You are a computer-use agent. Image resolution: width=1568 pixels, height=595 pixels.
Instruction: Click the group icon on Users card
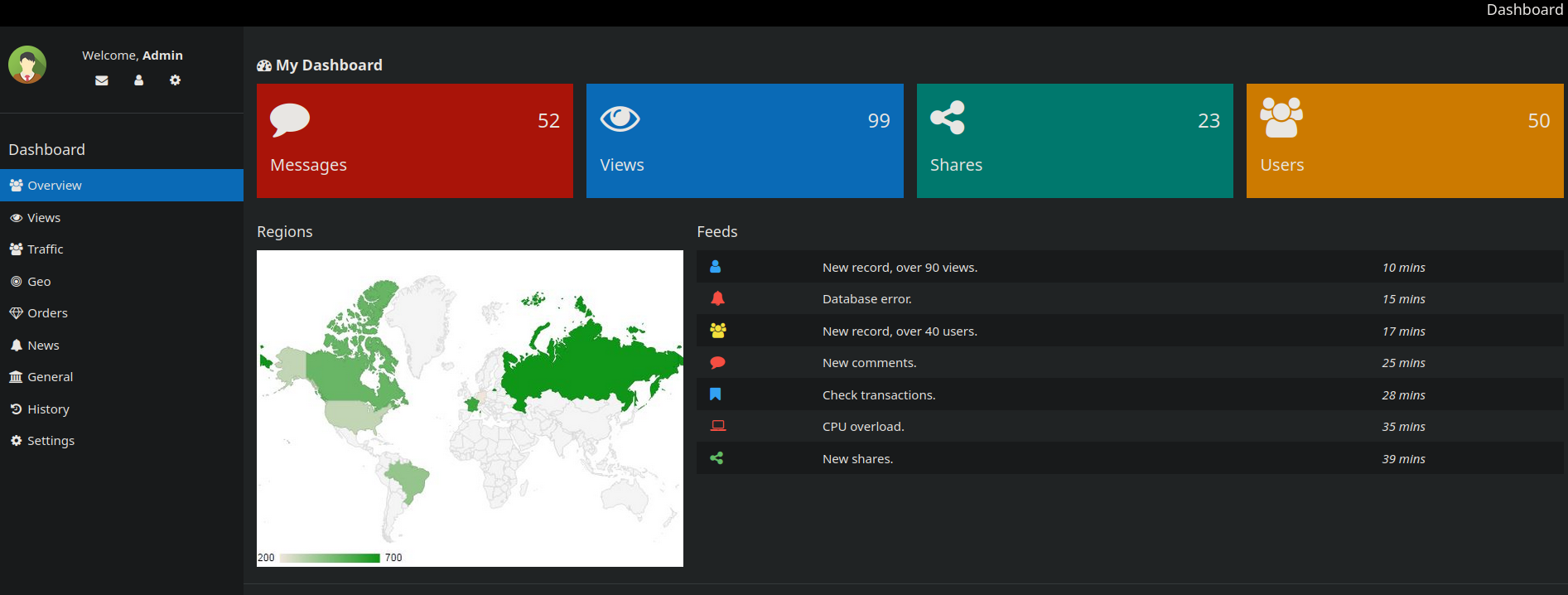click(x=1281, y=118)
